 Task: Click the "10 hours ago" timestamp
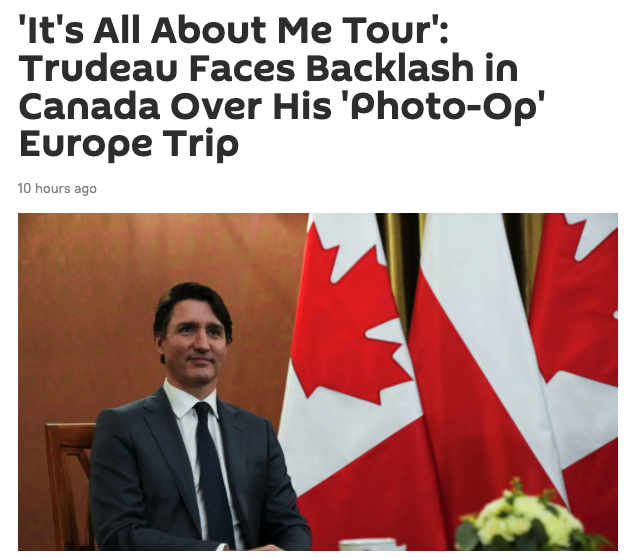(57, 188)
